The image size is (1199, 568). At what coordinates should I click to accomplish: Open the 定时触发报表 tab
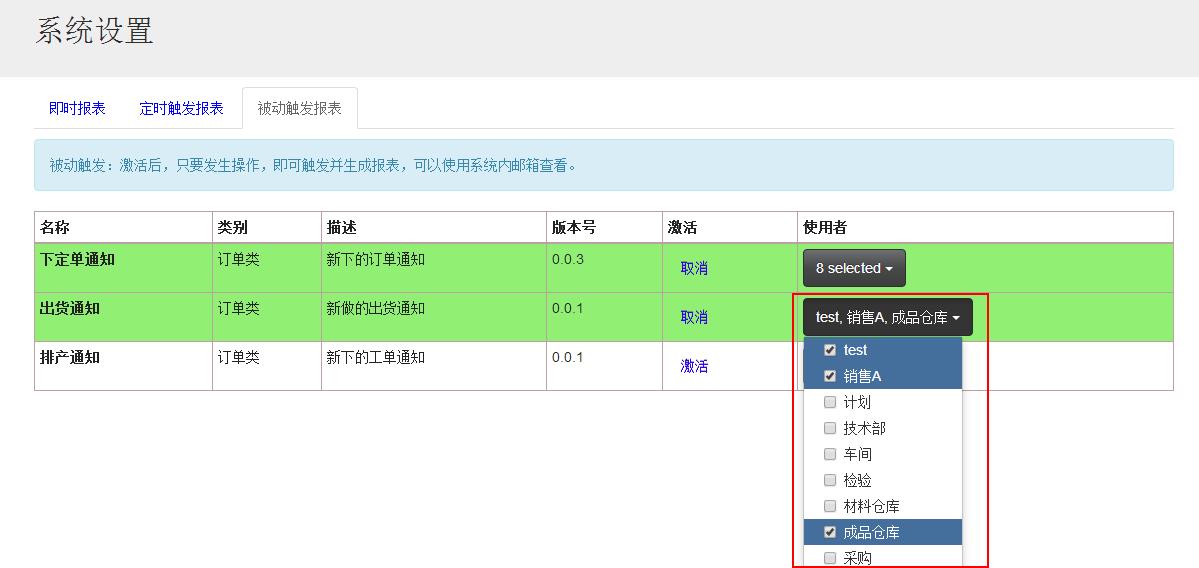click(181, 108)
